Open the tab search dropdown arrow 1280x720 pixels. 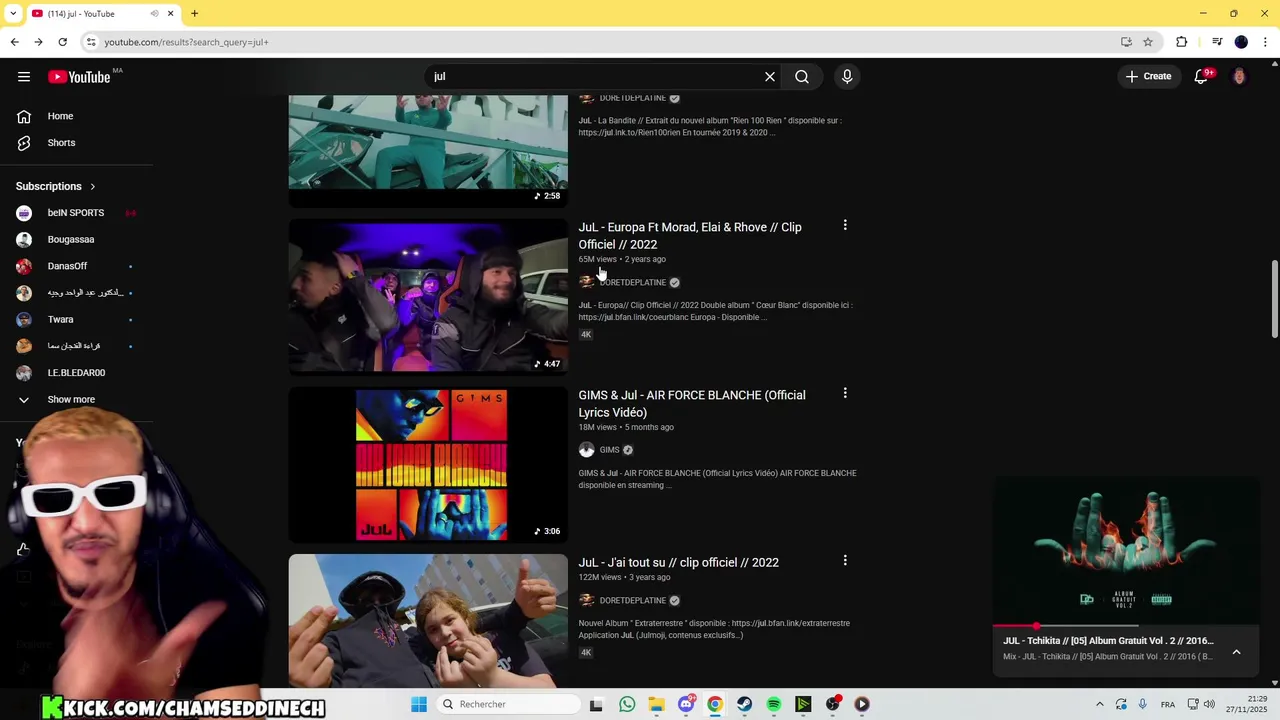tap(13, 13)
